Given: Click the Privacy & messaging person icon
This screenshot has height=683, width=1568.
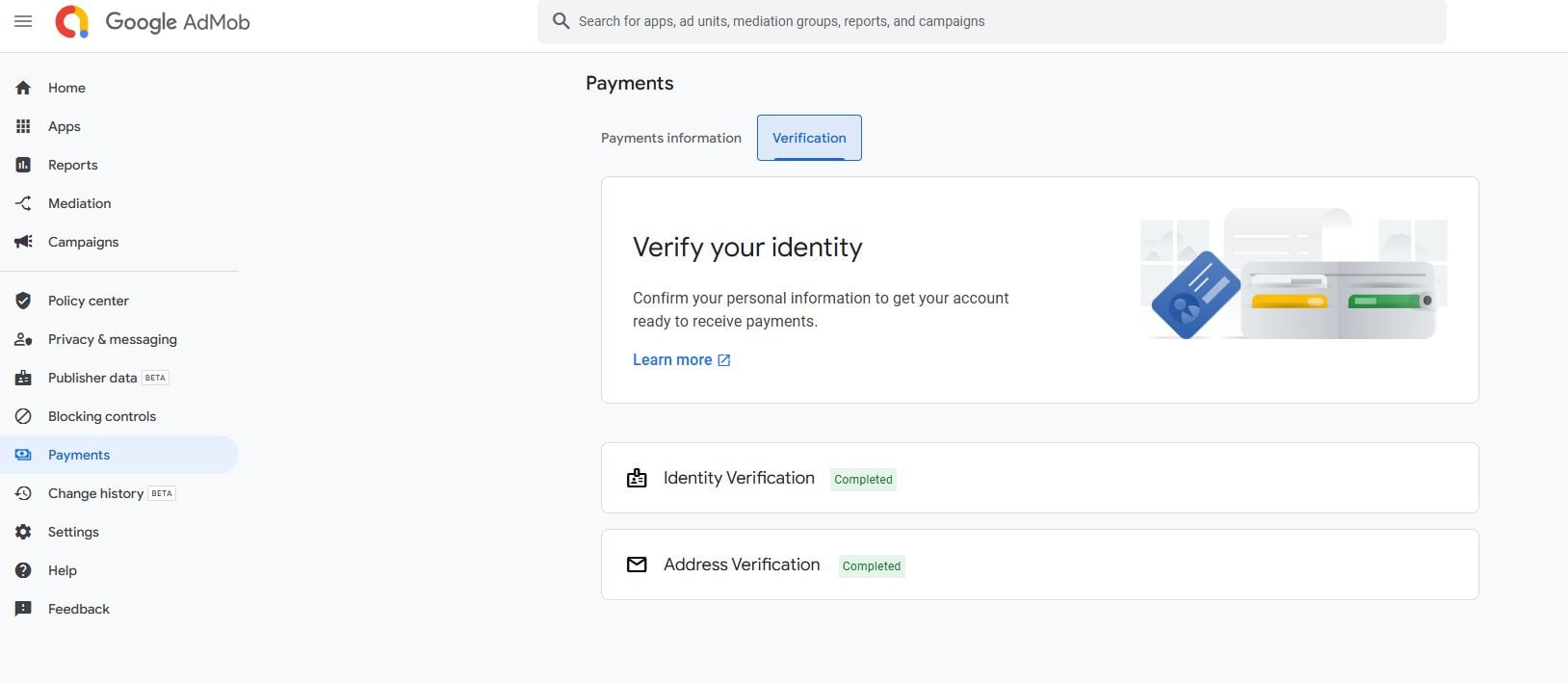Looking at the screenshot, I should tap(23, 339).
